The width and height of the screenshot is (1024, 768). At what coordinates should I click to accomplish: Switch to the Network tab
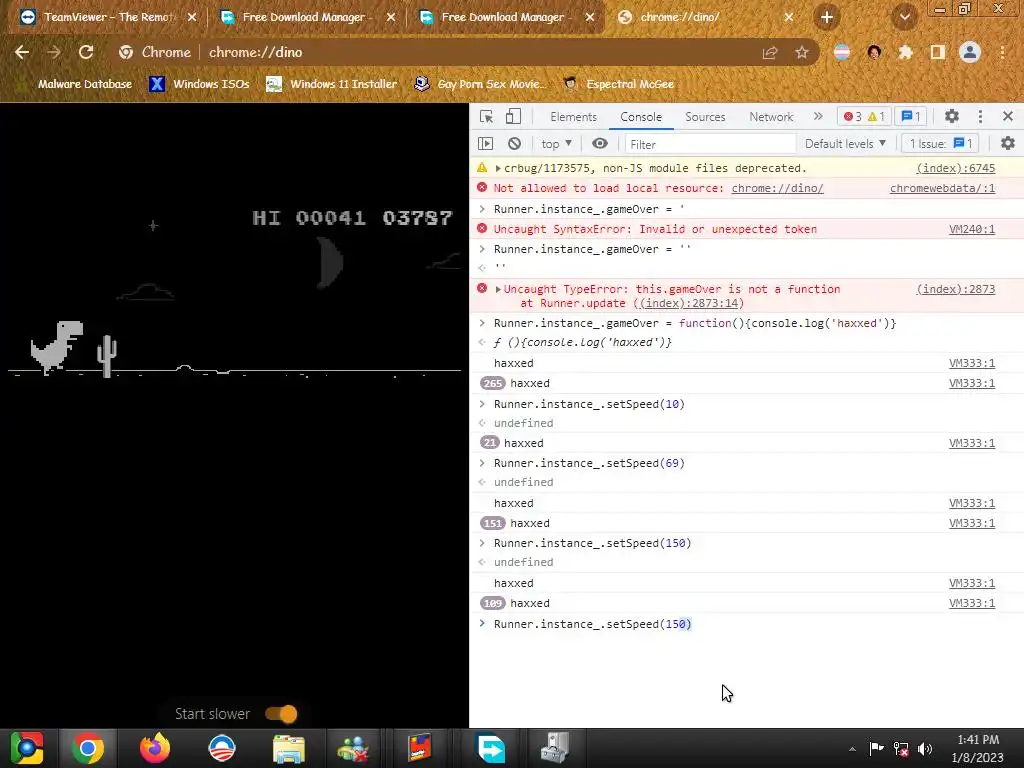pyautogui.click(x=771, y=117)
